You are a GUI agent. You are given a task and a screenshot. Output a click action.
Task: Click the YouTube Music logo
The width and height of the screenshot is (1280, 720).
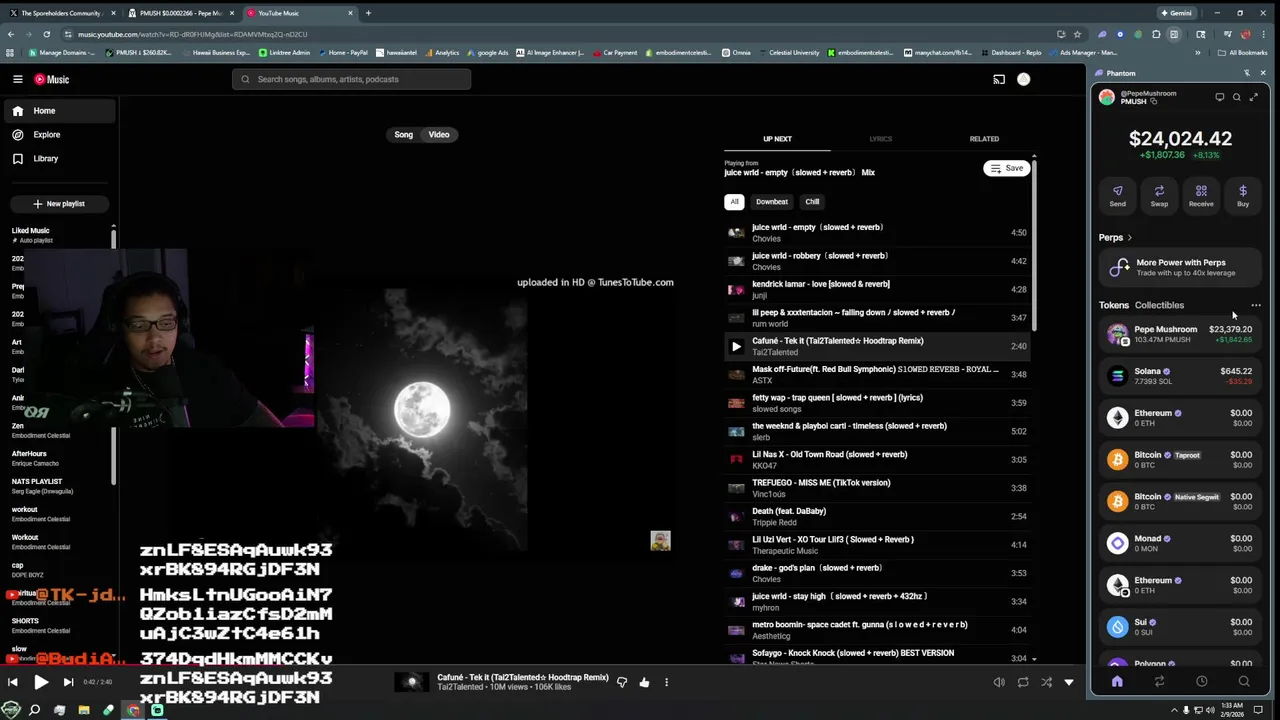click(x=52, y=79)
